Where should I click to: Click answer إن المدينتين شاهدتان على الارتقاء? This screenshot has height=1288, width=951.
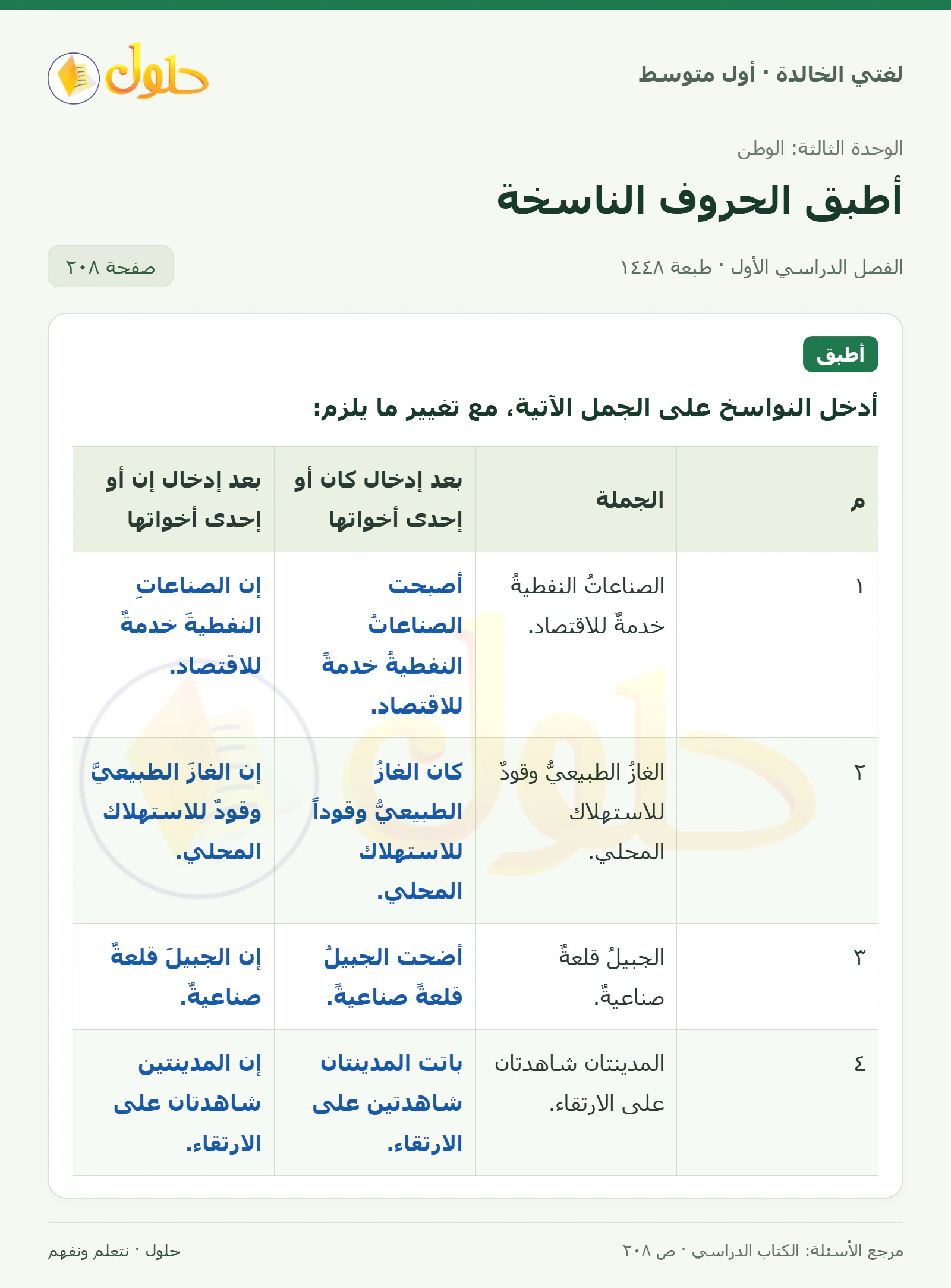[188, 1103]
